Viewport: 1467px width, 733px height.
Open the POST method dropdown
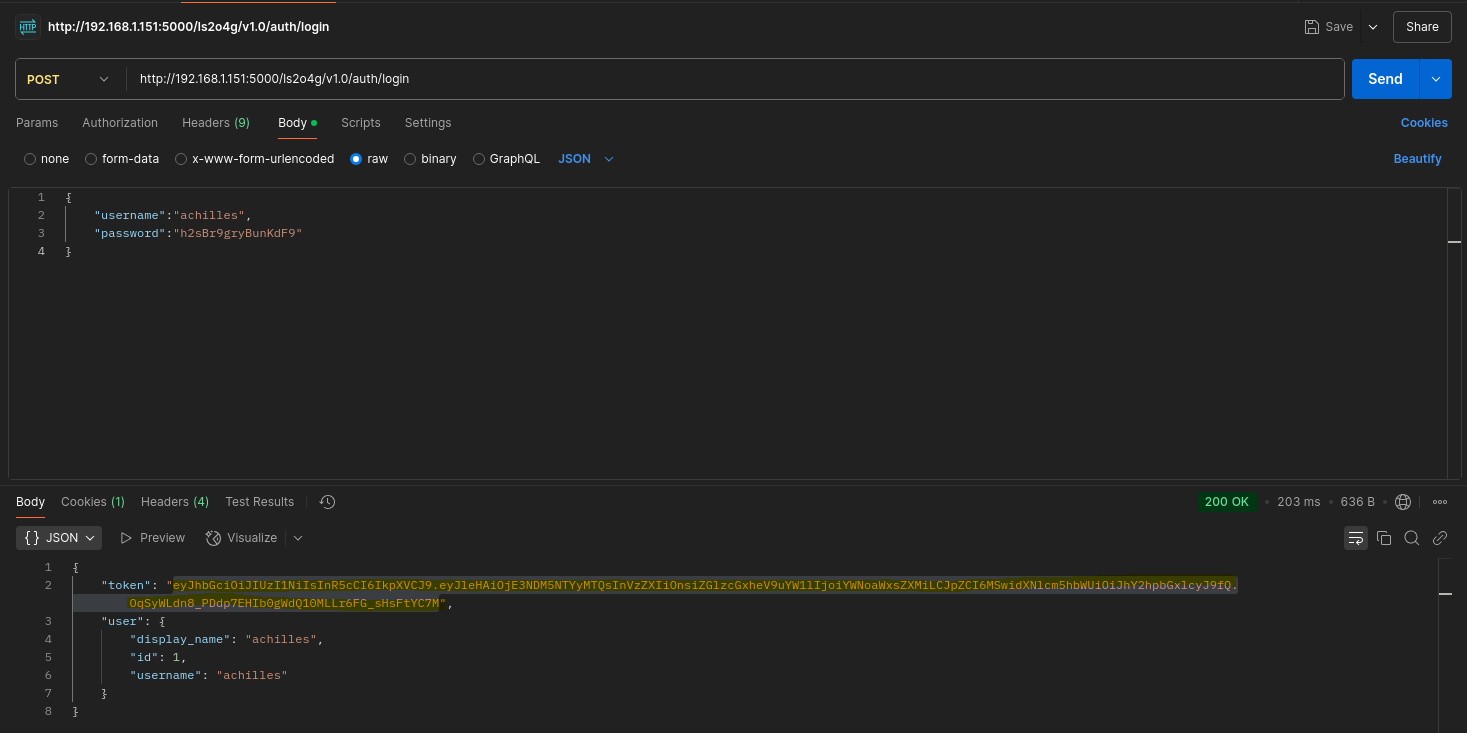pos(67,79)
